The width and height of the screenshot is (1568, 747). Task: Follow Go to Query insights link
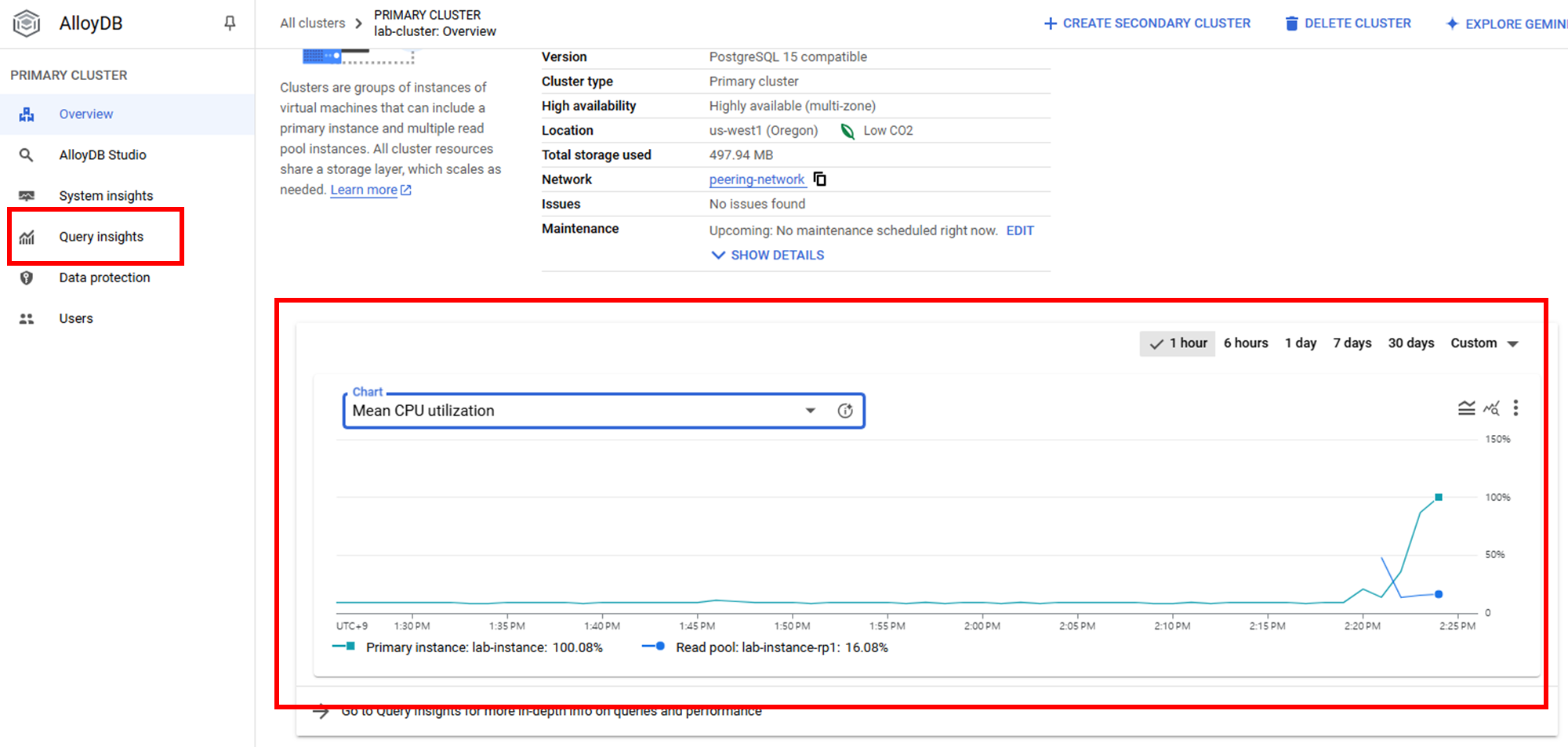[537, 712]
